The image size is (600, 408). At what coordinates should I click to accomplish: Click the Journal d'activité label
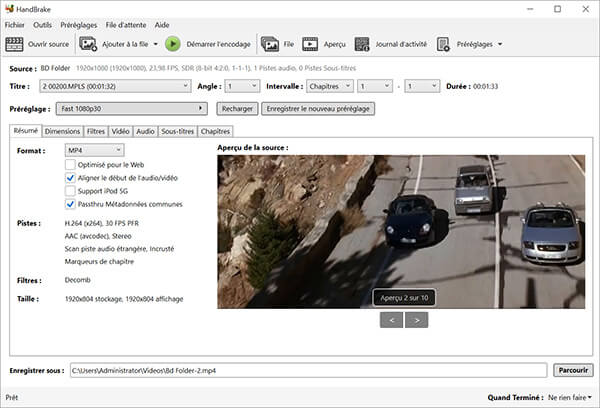[x=401, y=44]
